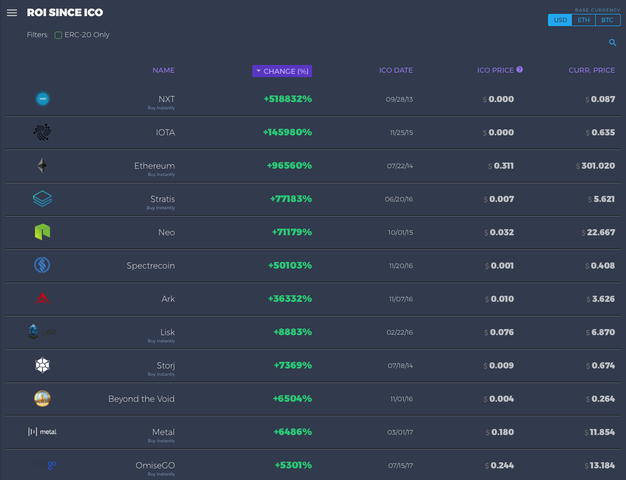This screenshot has height=480, width=626.
Task: Click Buy Instantly under Lisk
Action: (x=161, y=341)
